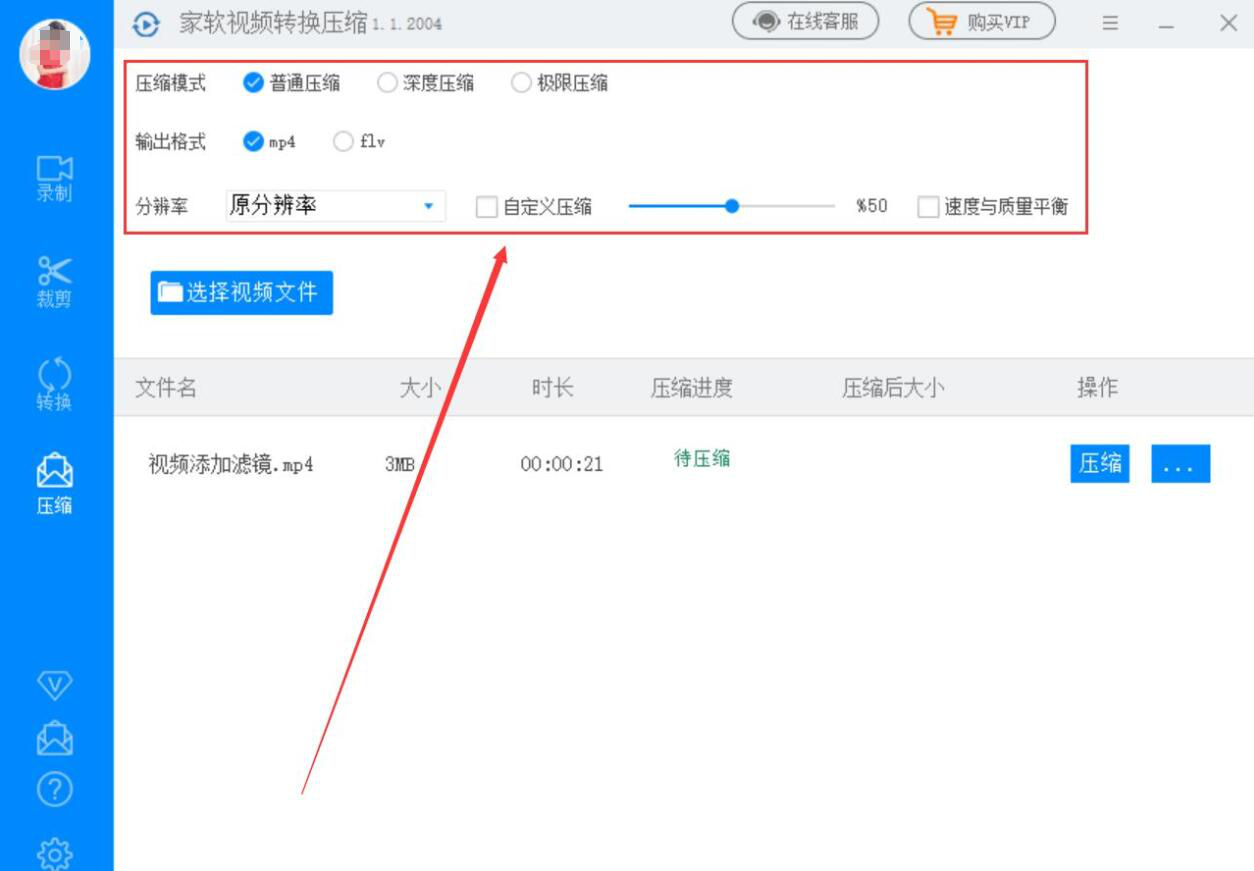Image resolution: width=1254 pixels, height=871 pixels.
Task: Close the application window
Action: (1229, 23)
